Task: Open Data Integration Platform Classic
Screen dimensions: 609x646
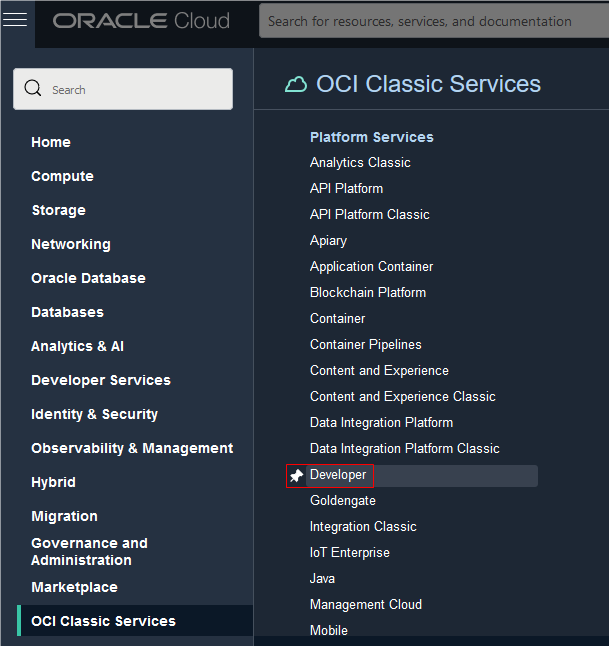Action: click(405, 448)
